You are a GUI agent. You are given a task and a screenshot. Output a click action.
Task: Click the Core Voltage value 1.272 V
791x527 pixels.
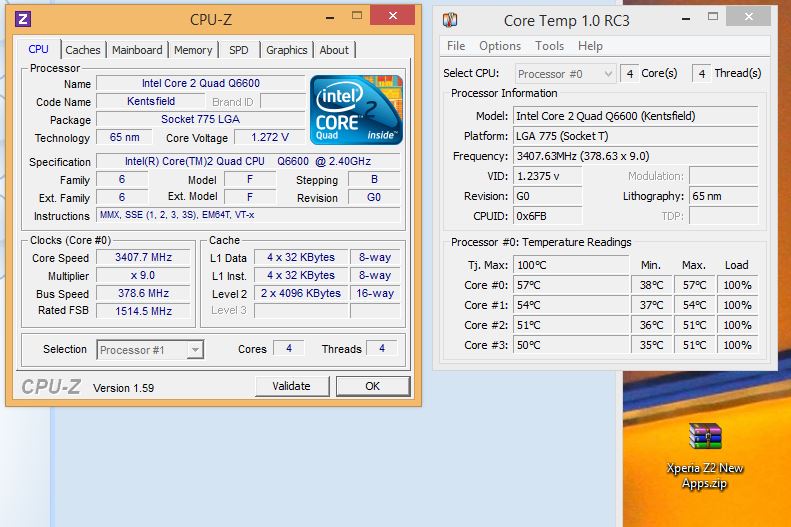[x=270, y=138]
